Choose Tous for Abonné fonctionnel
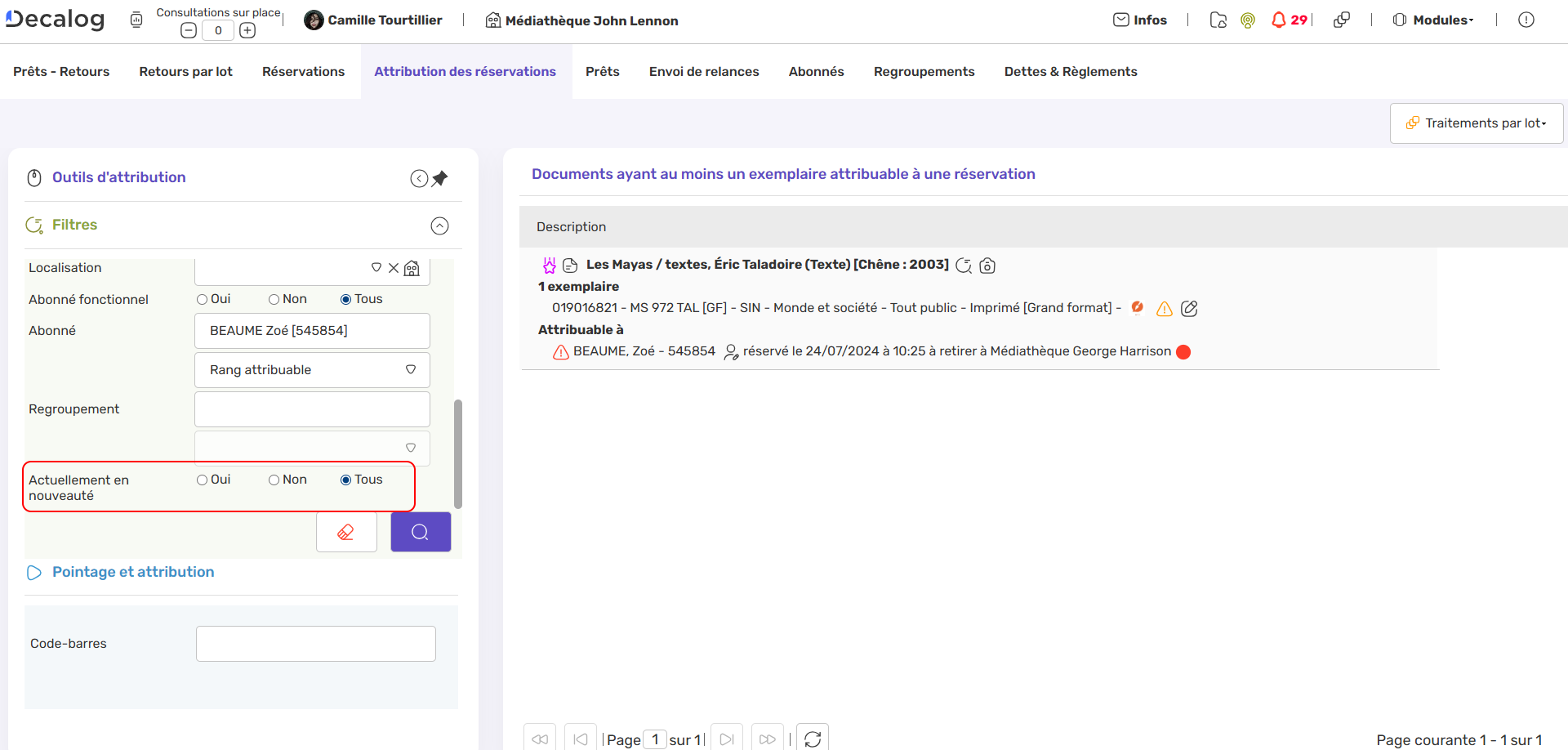Viewport: 1568px width, 750px height. (345, 299)
